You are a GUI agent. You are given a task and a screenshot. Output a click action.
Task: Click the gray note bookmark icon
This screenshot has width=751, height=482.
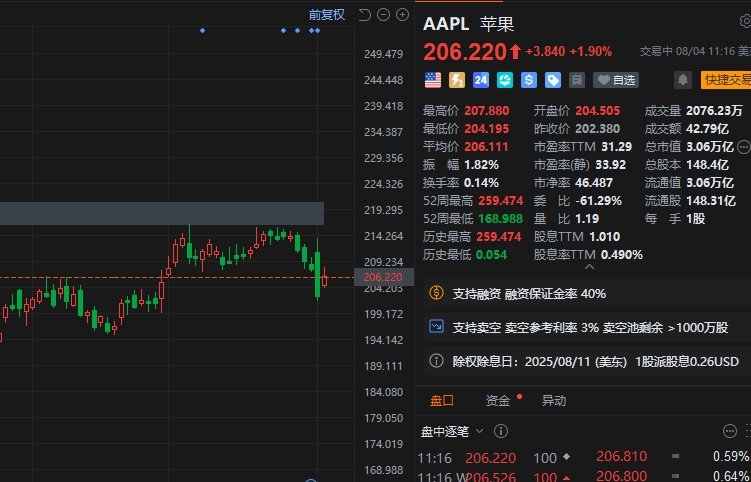pos(577,80)
